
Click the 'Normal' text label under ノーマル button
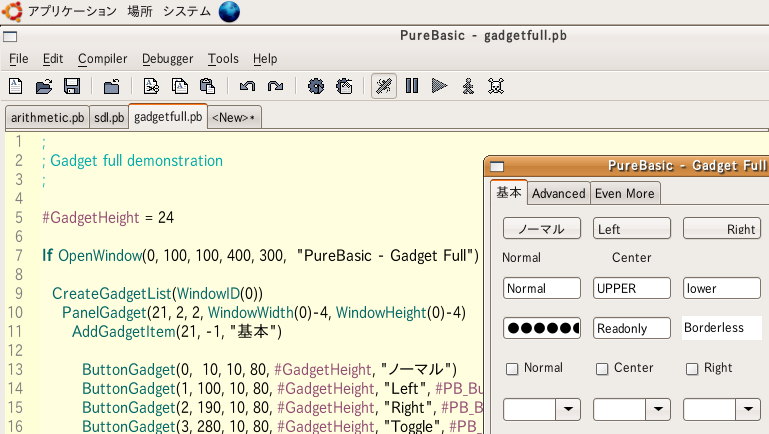click(521, 258)
